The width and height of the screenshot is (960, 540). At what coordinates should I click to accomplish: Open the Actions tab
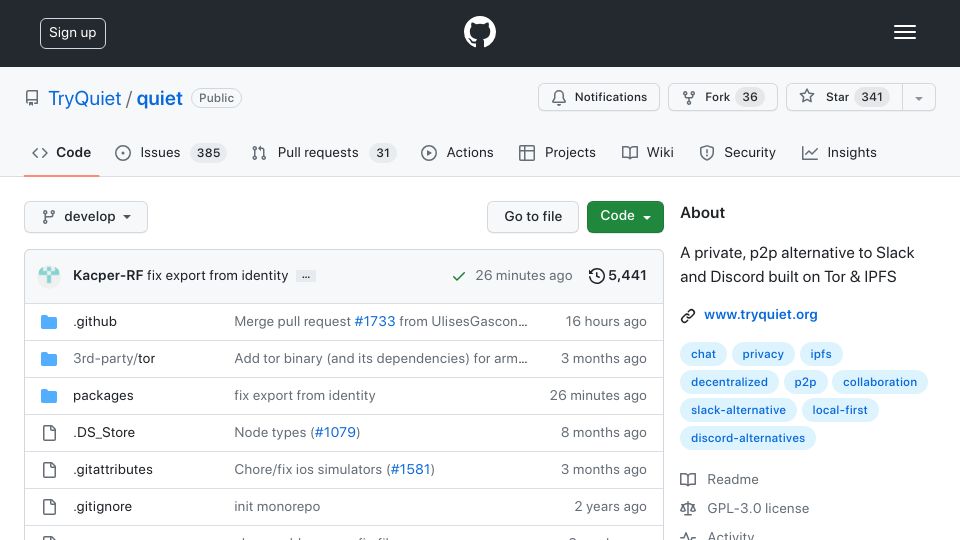click(457, 153)
